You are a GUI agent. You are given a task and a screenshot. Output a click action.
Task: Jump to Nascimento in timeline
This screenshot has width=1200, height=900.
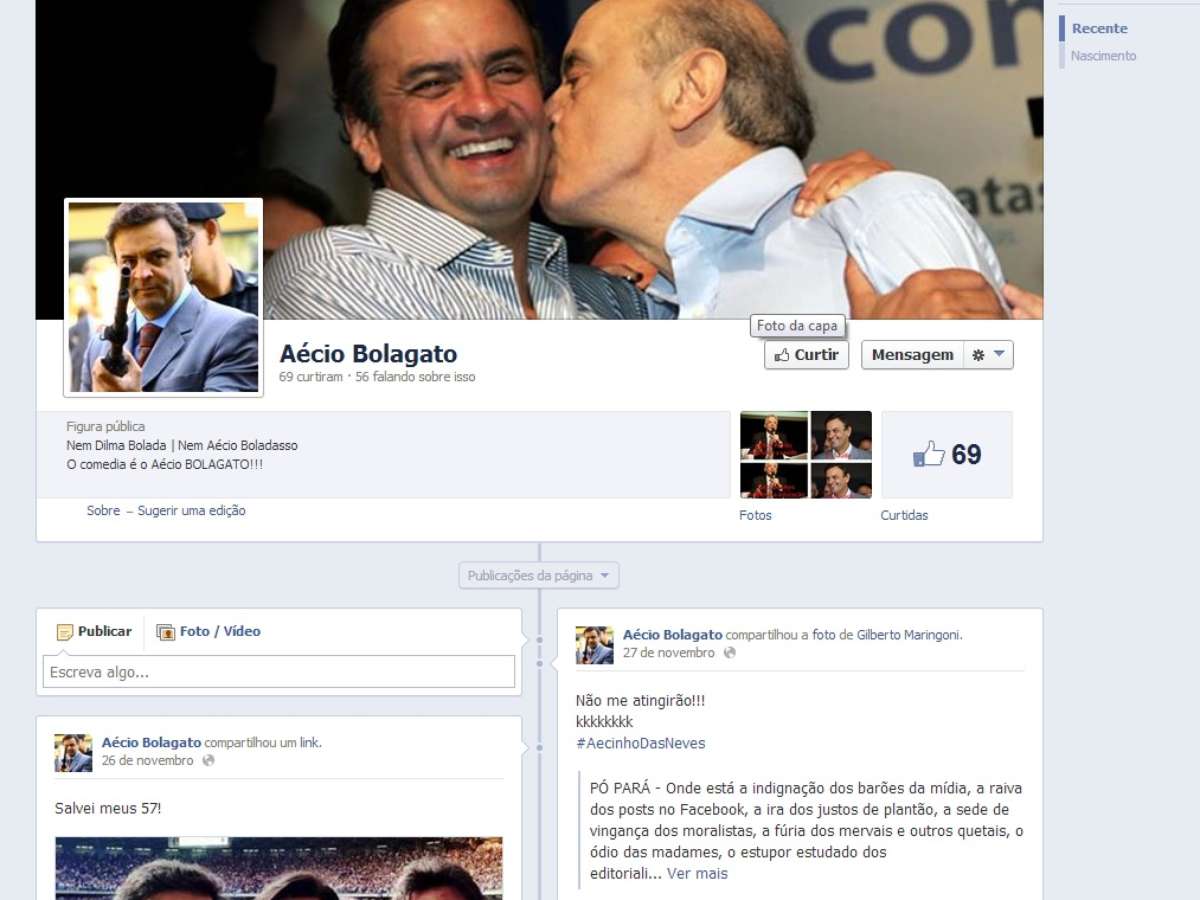(1103, 56)
